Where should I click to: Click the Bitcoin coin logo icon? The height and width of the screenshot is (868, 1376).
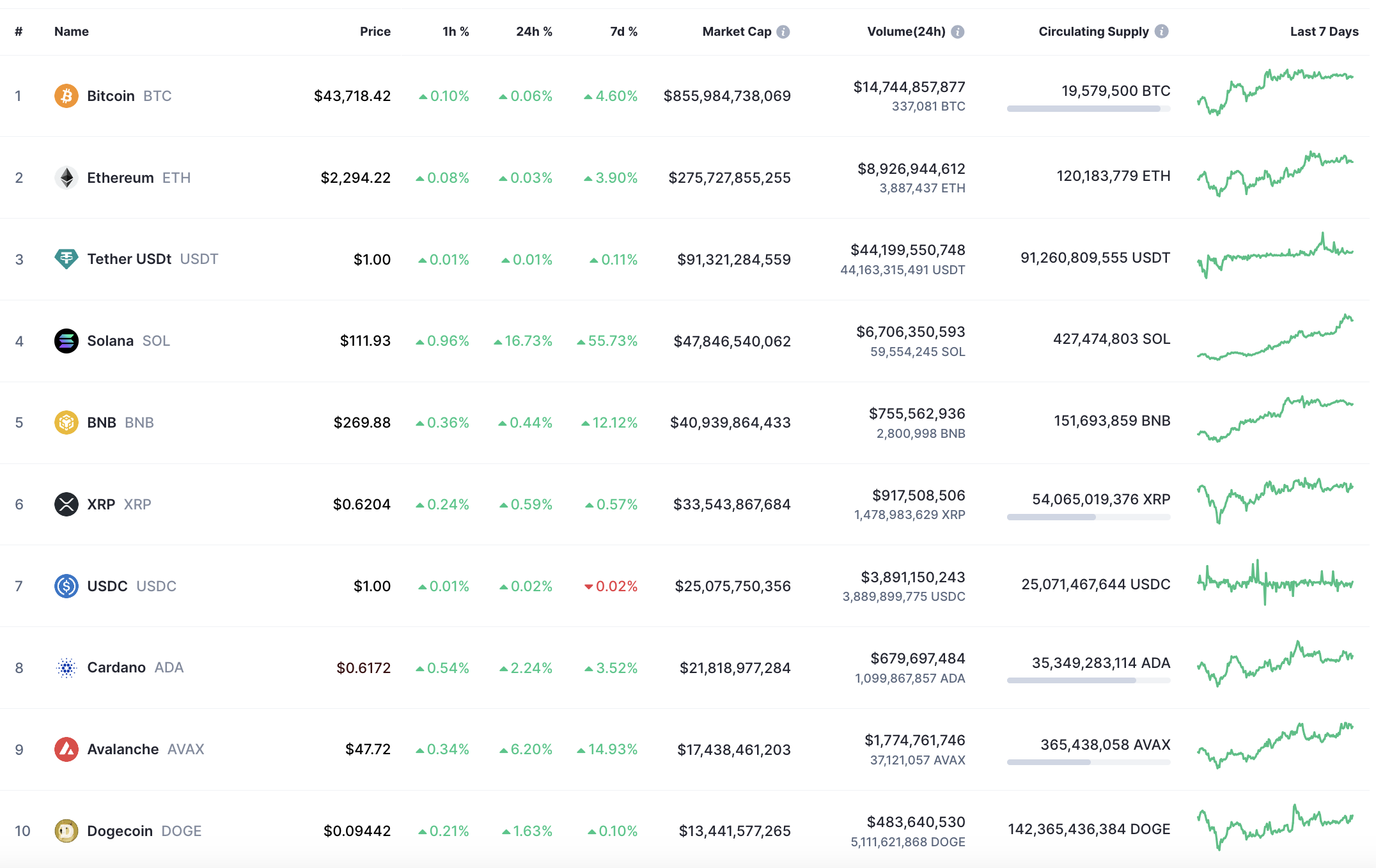[66, 96]
